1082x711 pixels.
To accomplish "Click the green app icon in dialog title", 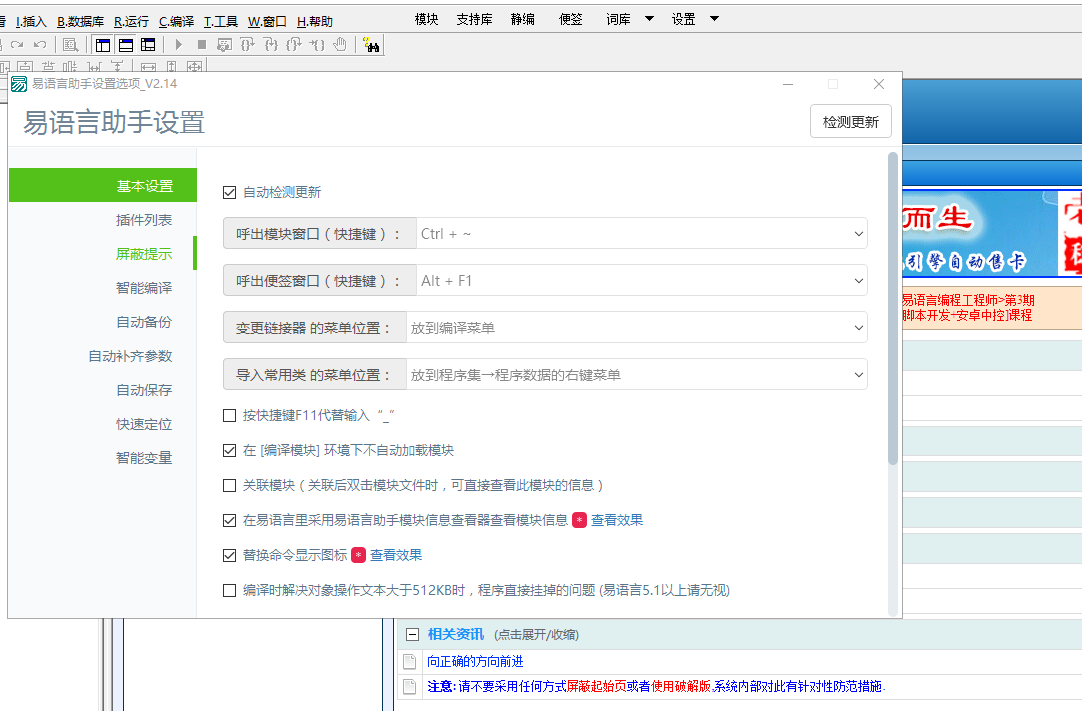I will (19, 84).
